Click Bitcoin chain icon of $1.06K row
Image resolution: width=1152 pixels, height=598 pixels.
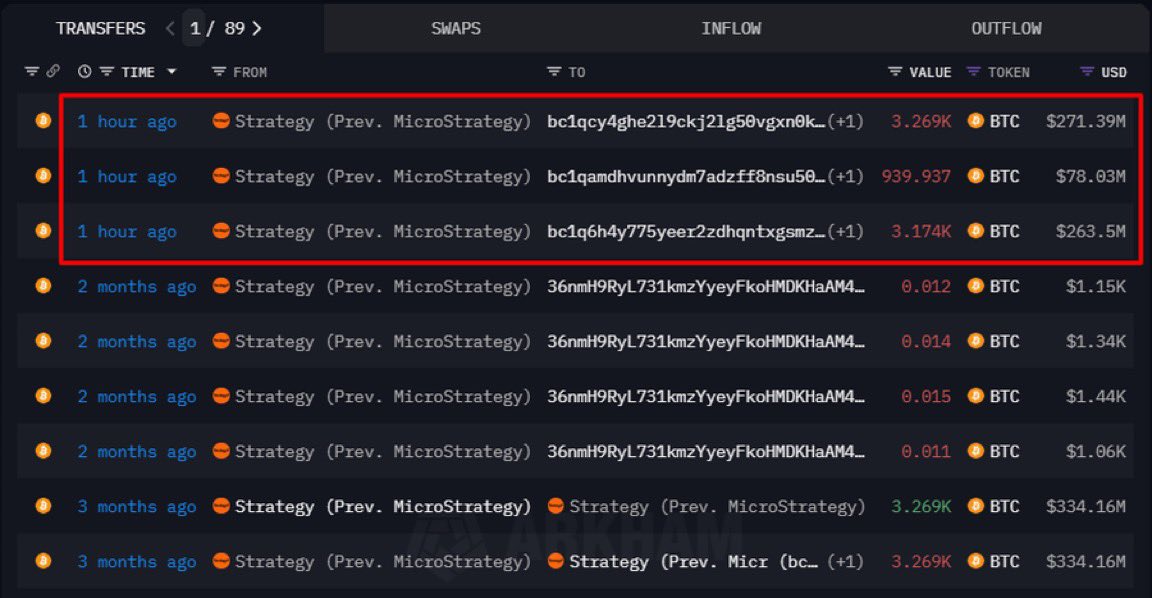pyautogui.click(x=43, y=451)
